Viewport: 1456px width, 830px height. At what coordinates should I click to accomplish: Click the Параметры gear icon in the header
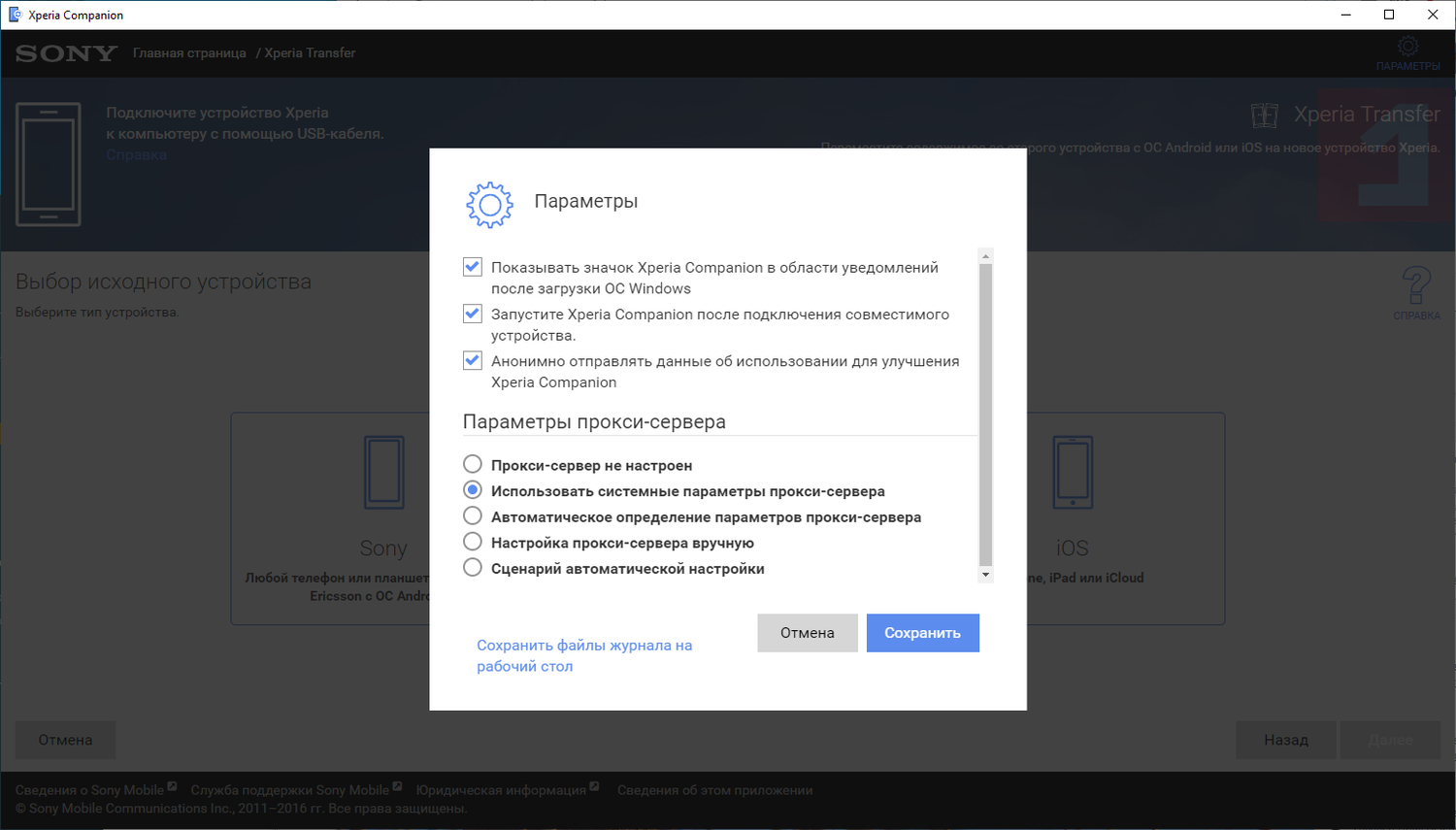point(1407,46)
